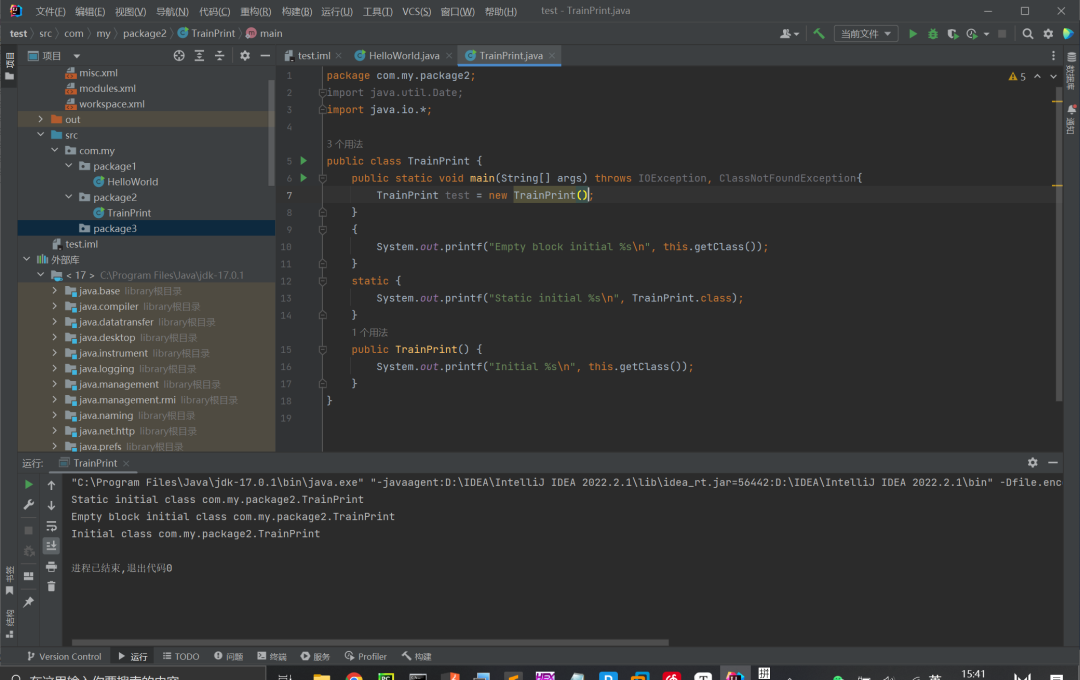The image size is (1080, 680).
Task: Select opened file locator in Project panel
Action: point(179,56)
